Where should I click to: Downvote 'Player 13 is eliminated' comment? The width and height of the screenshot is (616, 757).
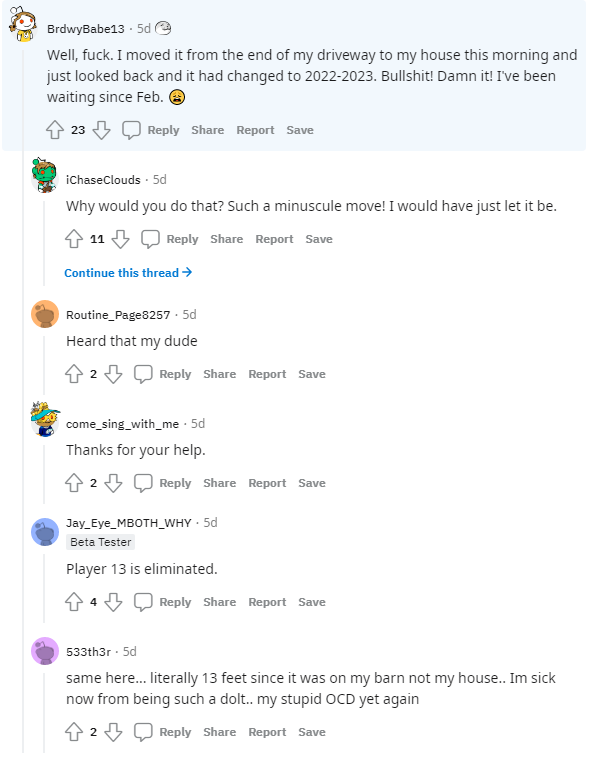[113, 602]
